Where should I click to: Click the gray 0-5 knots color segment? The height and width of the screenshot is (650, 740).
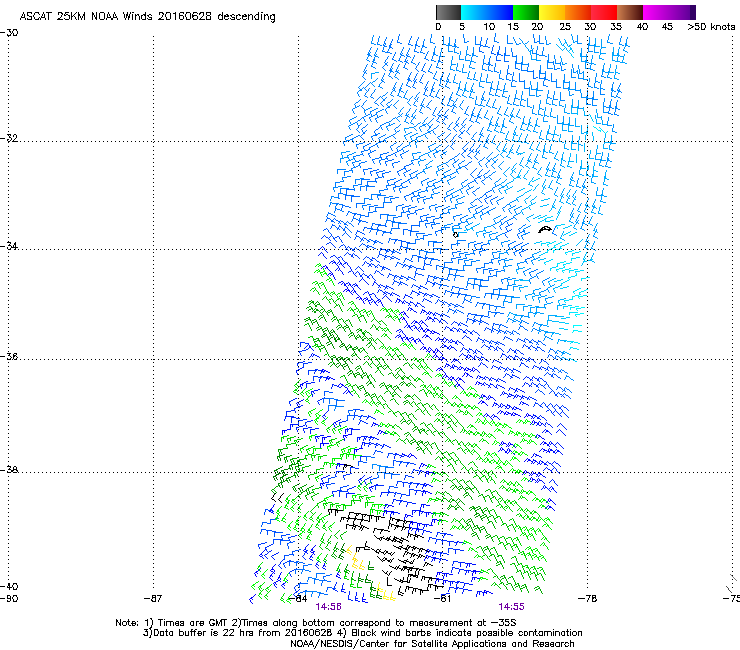pyautogui.click(x=449, y=12)
